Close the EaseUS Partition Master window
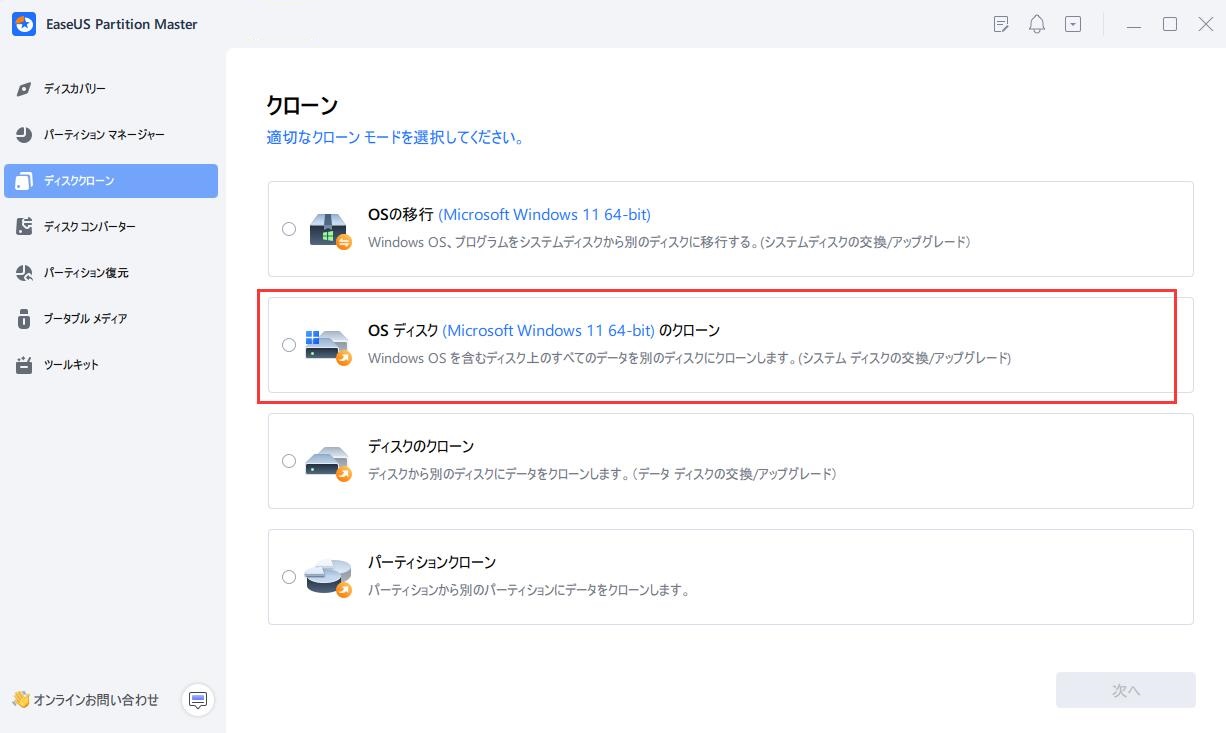1226x733 pixels. 1206,25
